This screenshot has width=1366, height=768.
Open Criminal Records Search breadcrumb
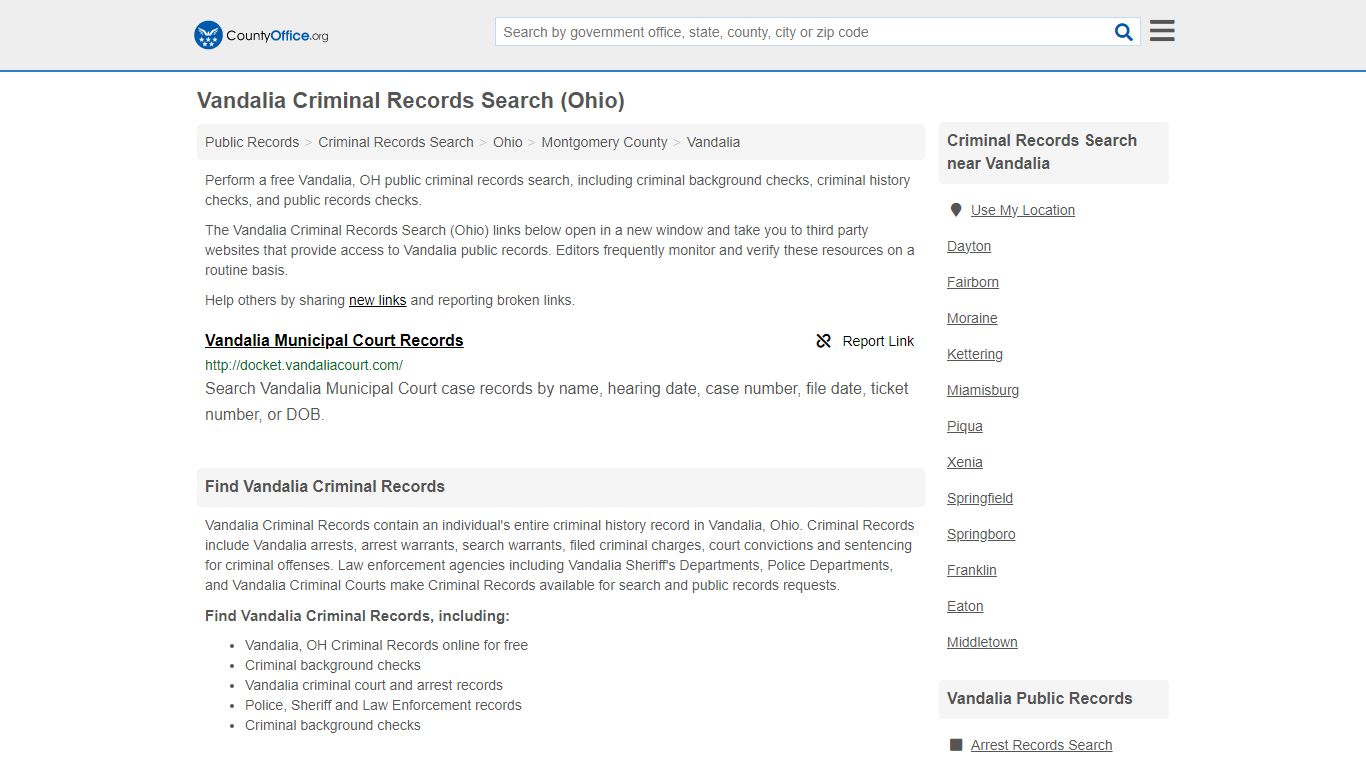click(x=396, y=142)
